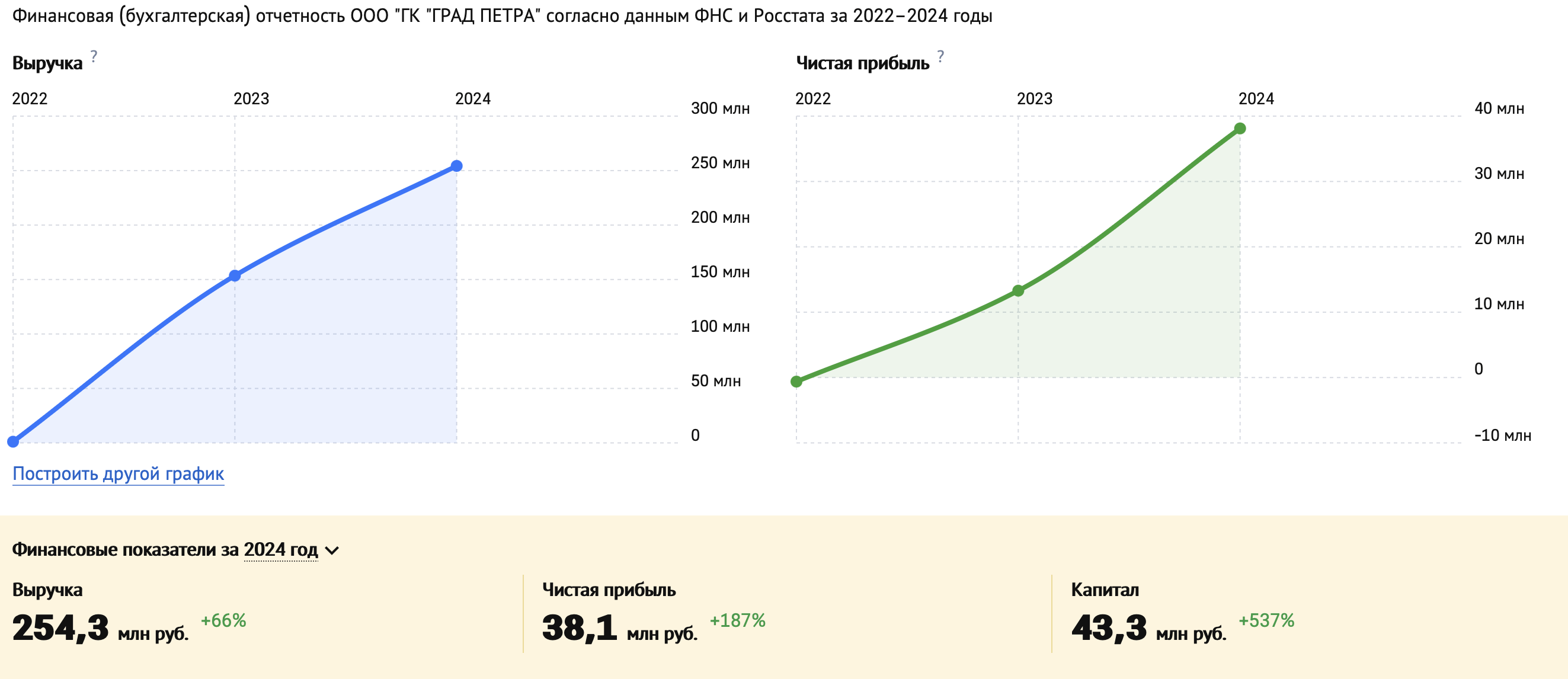The image size is (1568, 679).
Task: Click the ГК ГРАД ПЕТРА financial report heading
Action: coord(502,16)
